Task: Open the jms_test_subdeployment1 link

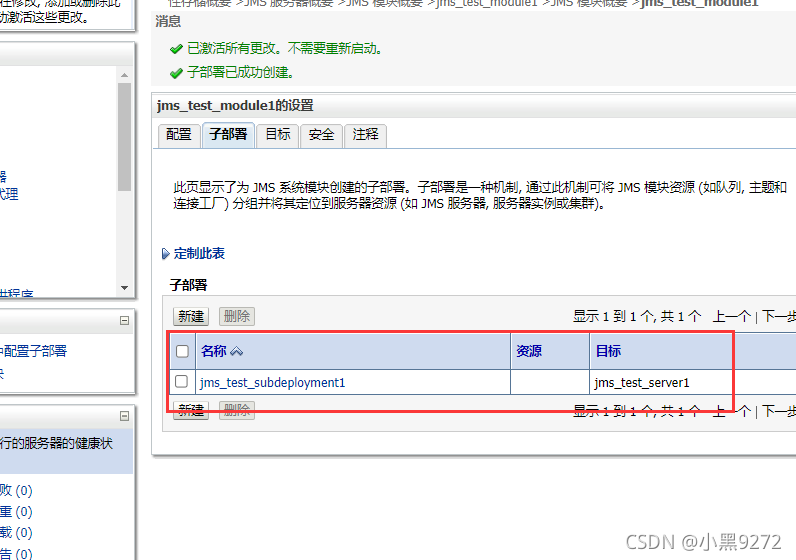Action: click(273, 382)
